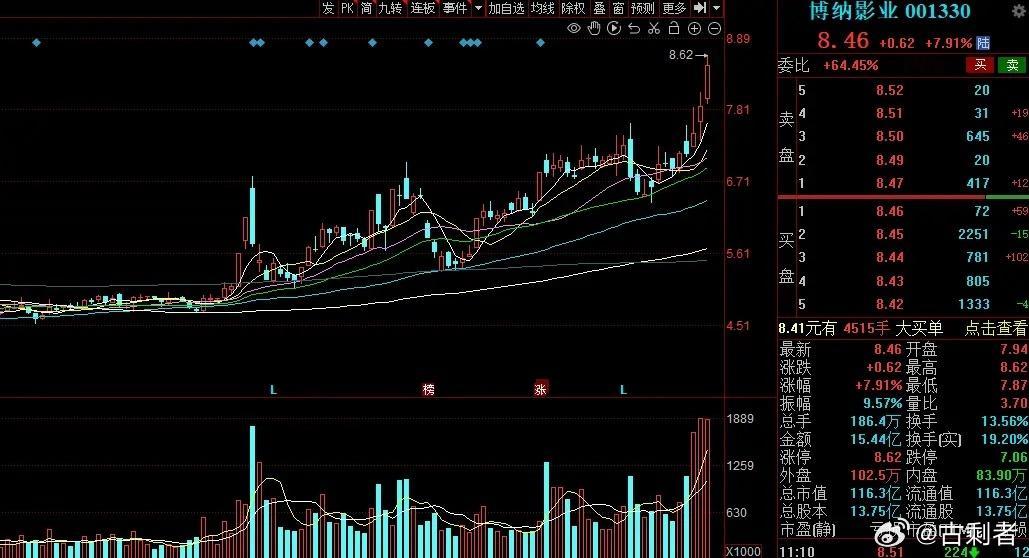Enable the 九转 indicator
1029x558 pixels.
(x=390, y=8)
